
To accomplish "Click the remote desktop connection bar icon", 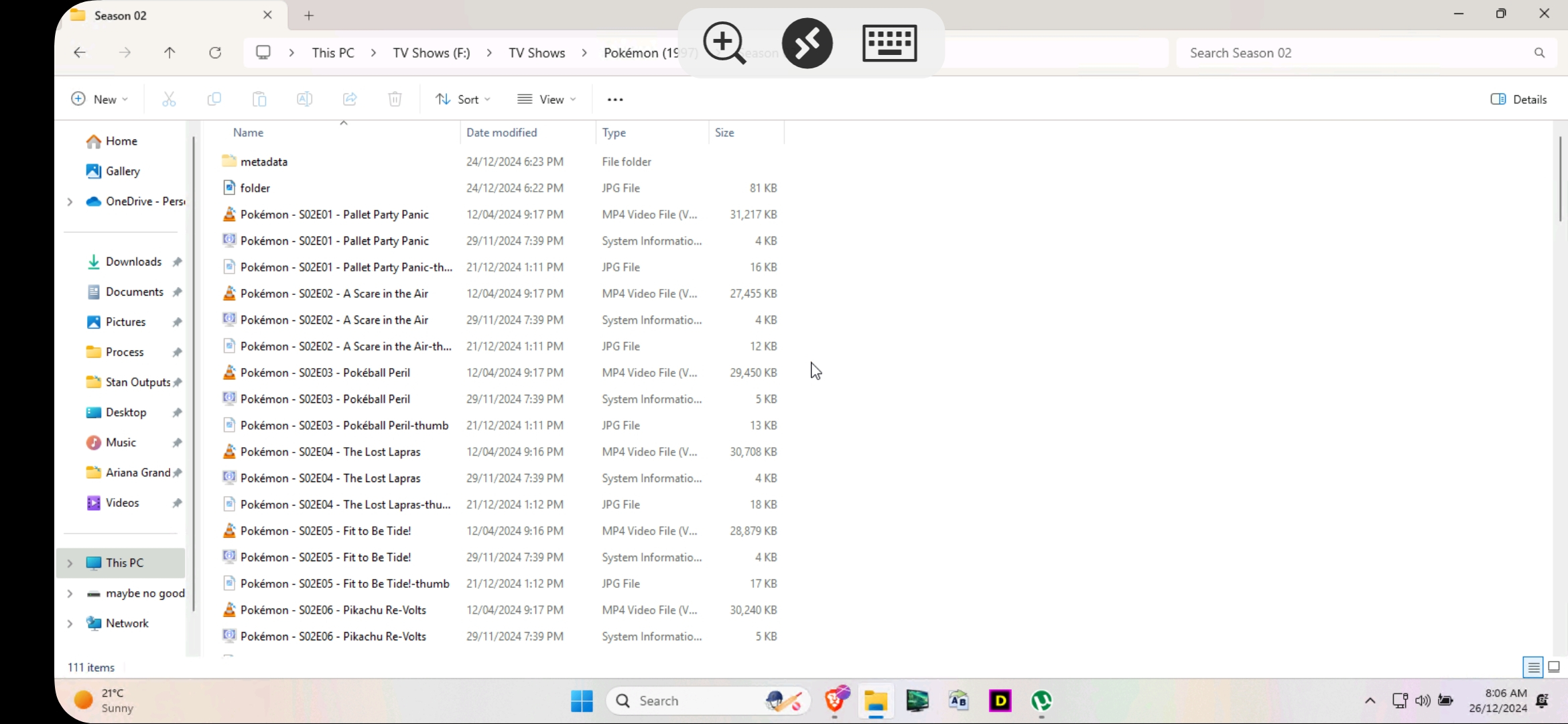I will [x=807, y=43].
